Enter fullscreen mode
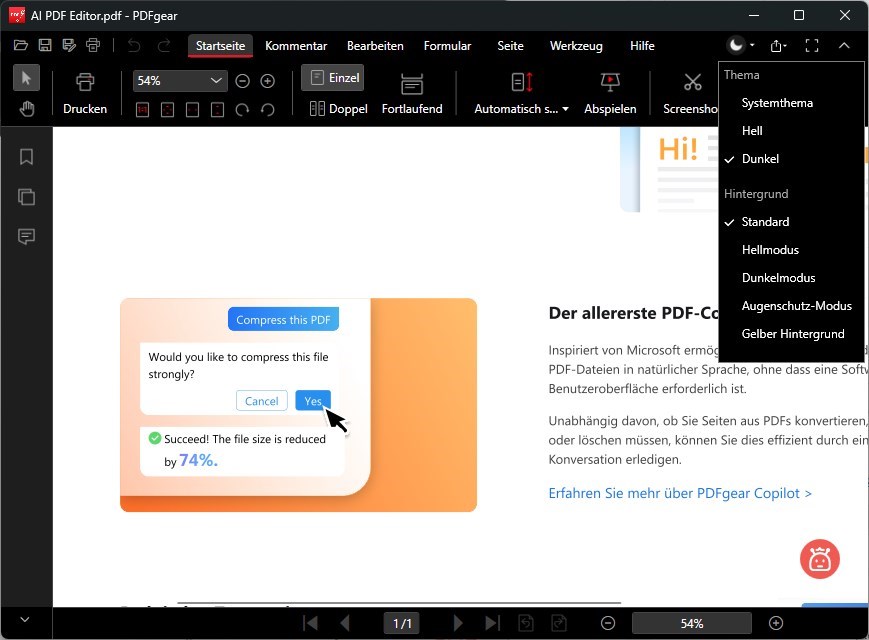 812,45
